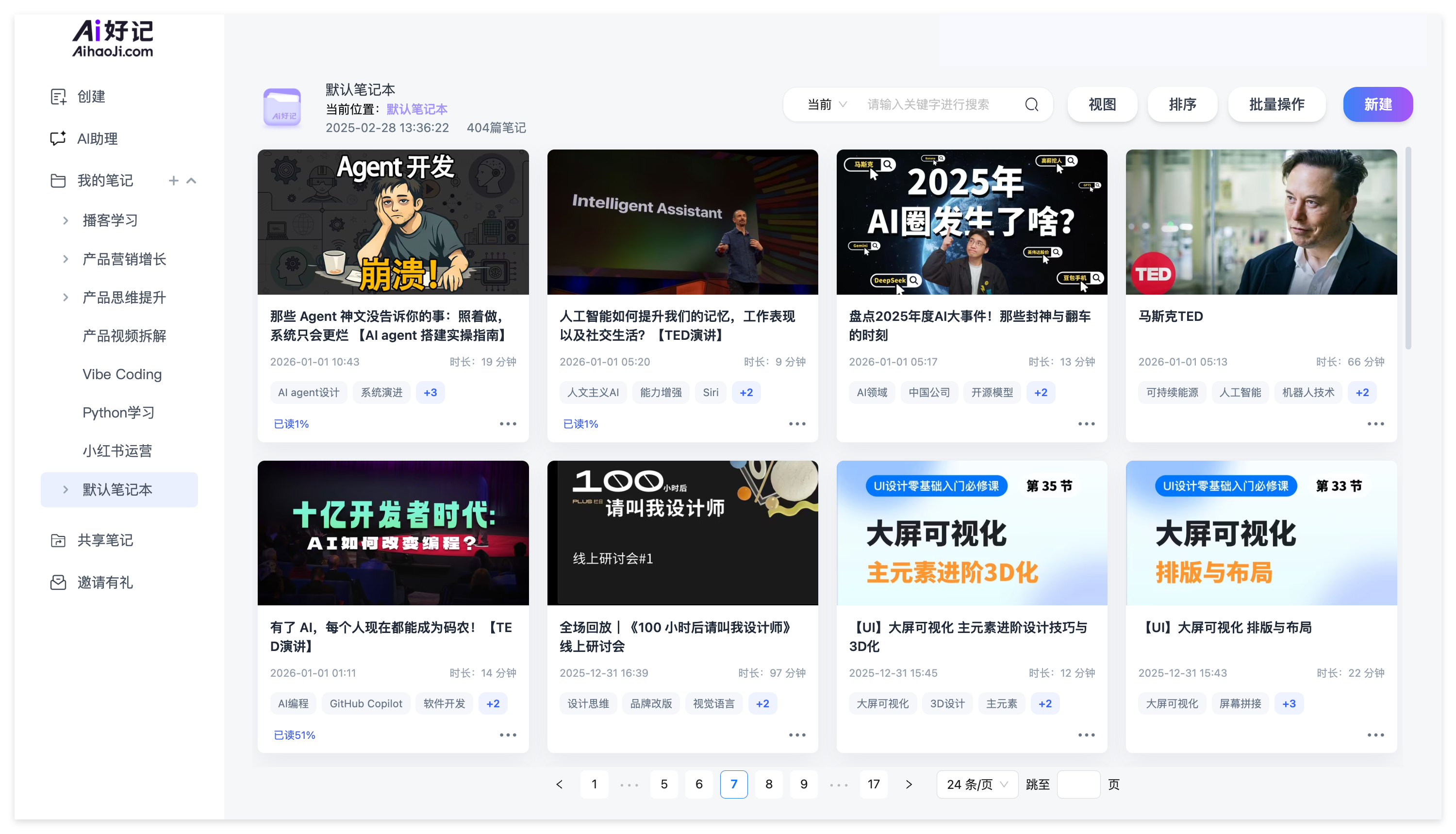This screenshot has width=1456, height=834.
Task: Select the 产品视频拆解 notebook
Action: pyautogui.click(x=124, y=335)
